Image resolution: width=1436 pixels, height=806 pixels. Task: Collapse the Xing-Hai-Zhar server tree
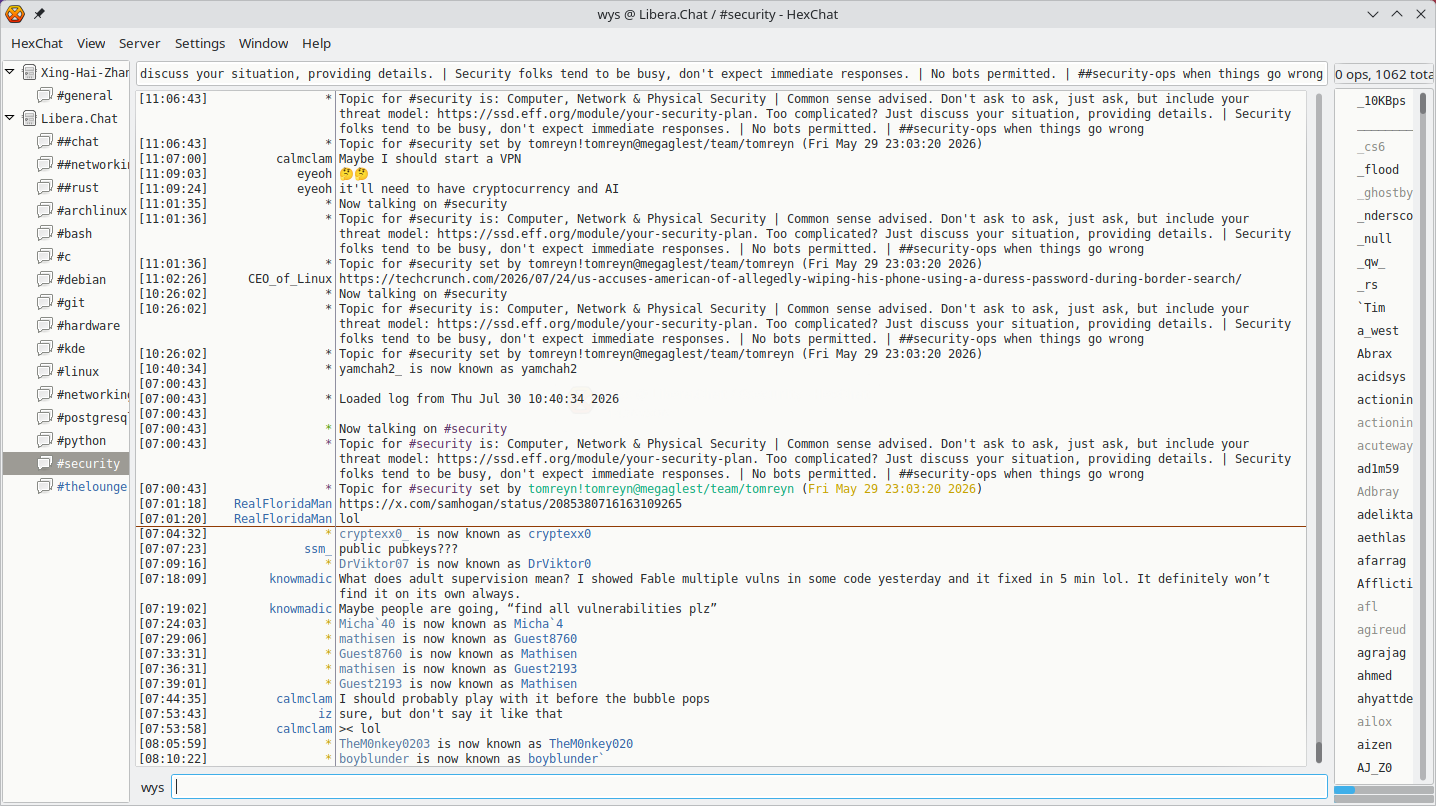click(10, 73)
